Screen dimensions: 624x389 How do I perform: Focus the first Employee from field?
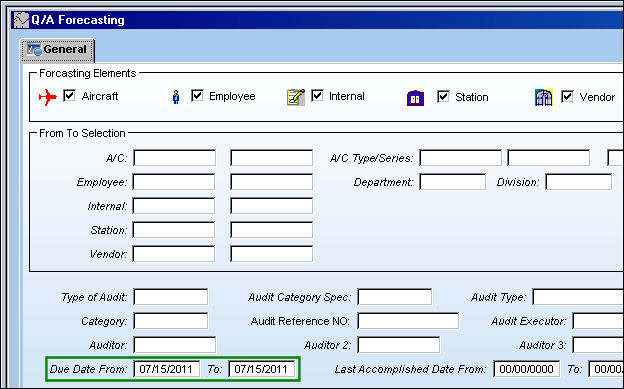pyautogui.click(x=174, y=182)
